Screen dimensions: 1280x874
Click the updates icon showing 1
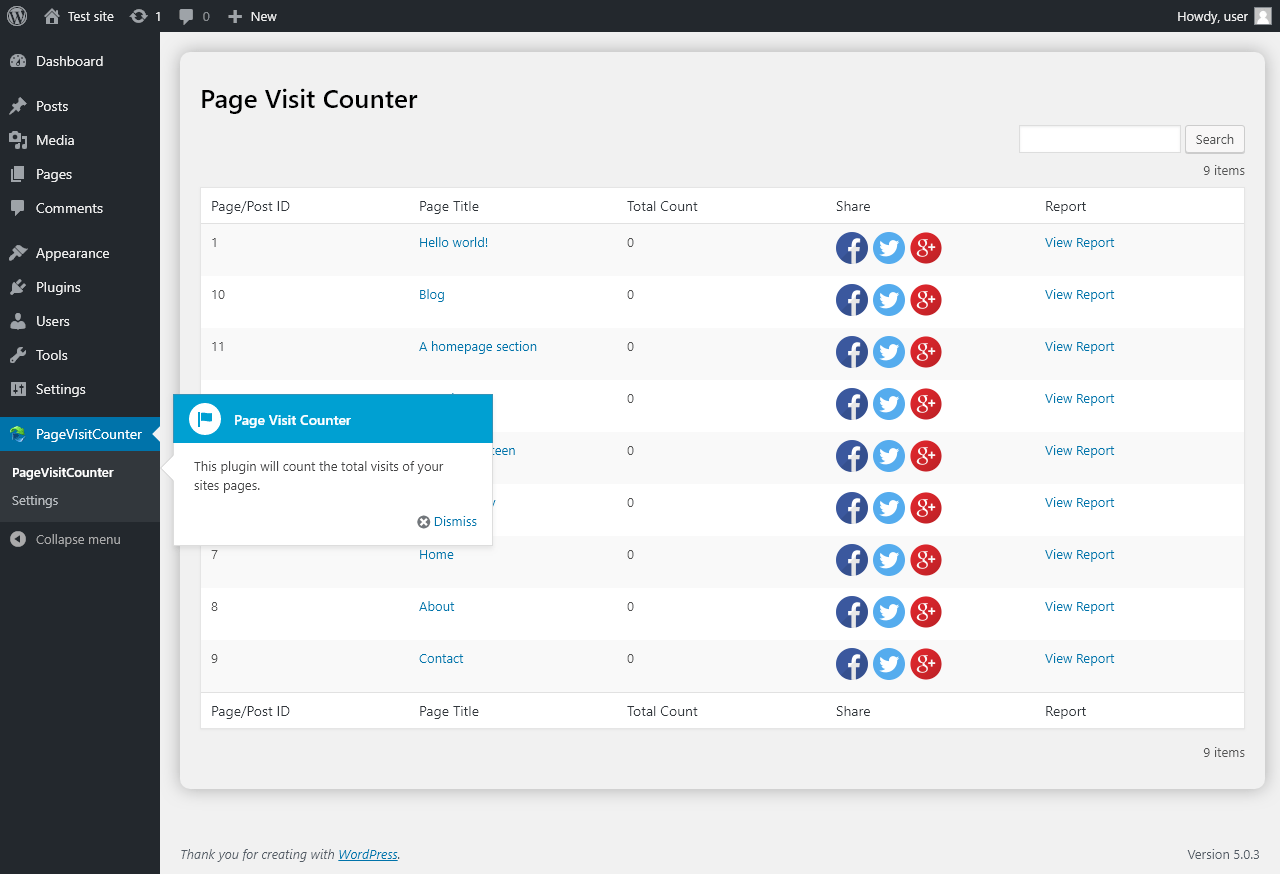[x=139, y=16]
